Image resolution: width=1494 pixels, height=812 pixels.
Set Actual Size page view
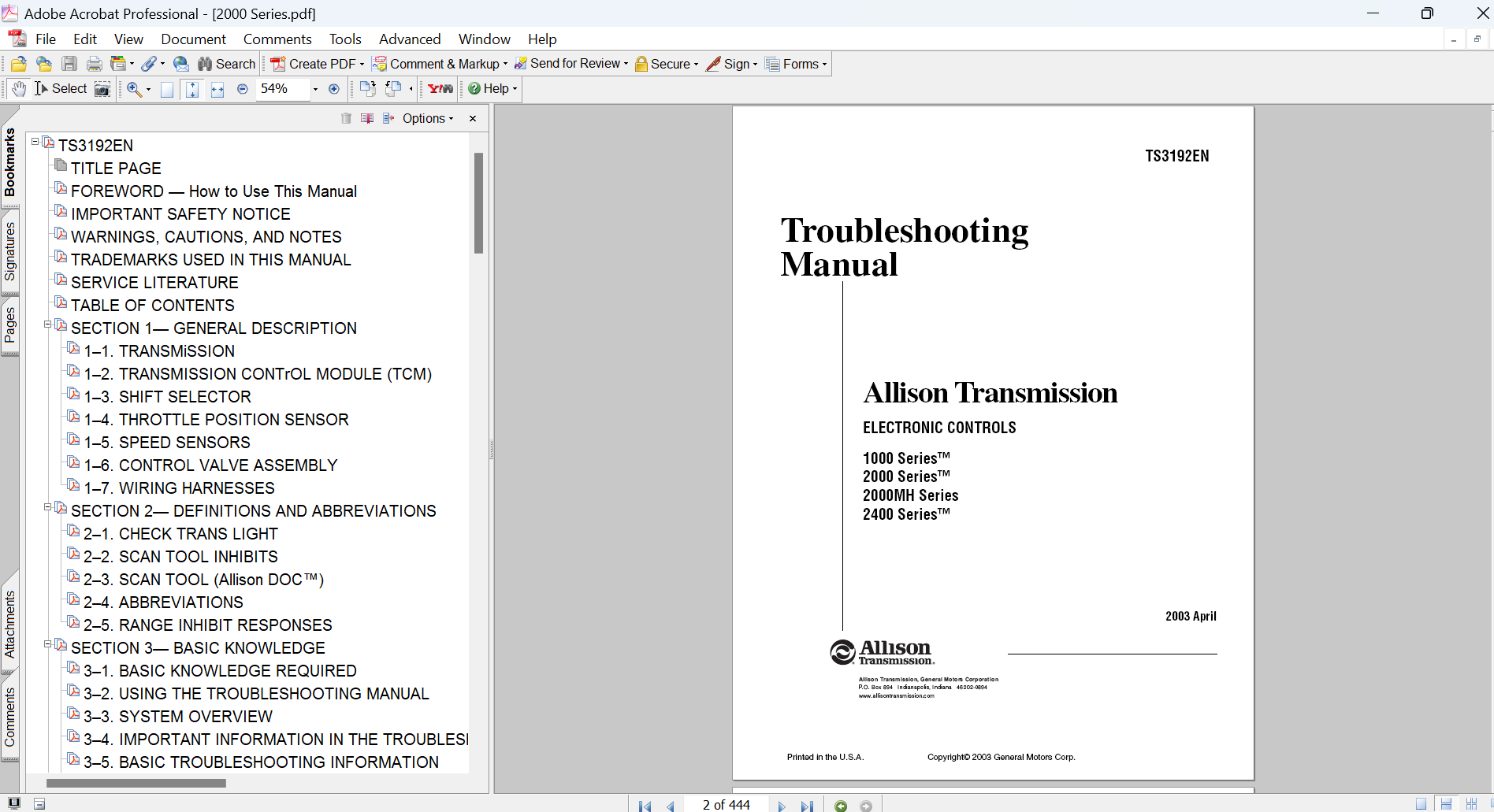coord(167,89)
